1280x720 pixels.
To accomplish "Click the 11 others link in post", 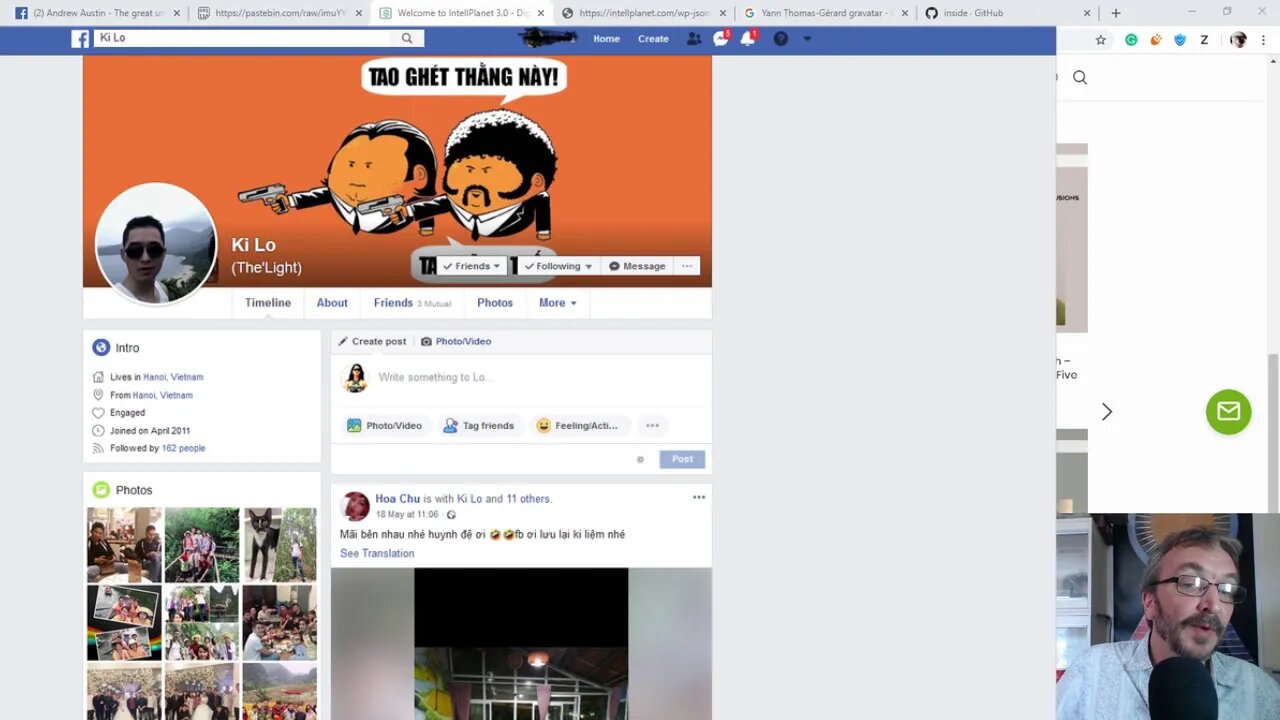I will [x=528, y=499].
